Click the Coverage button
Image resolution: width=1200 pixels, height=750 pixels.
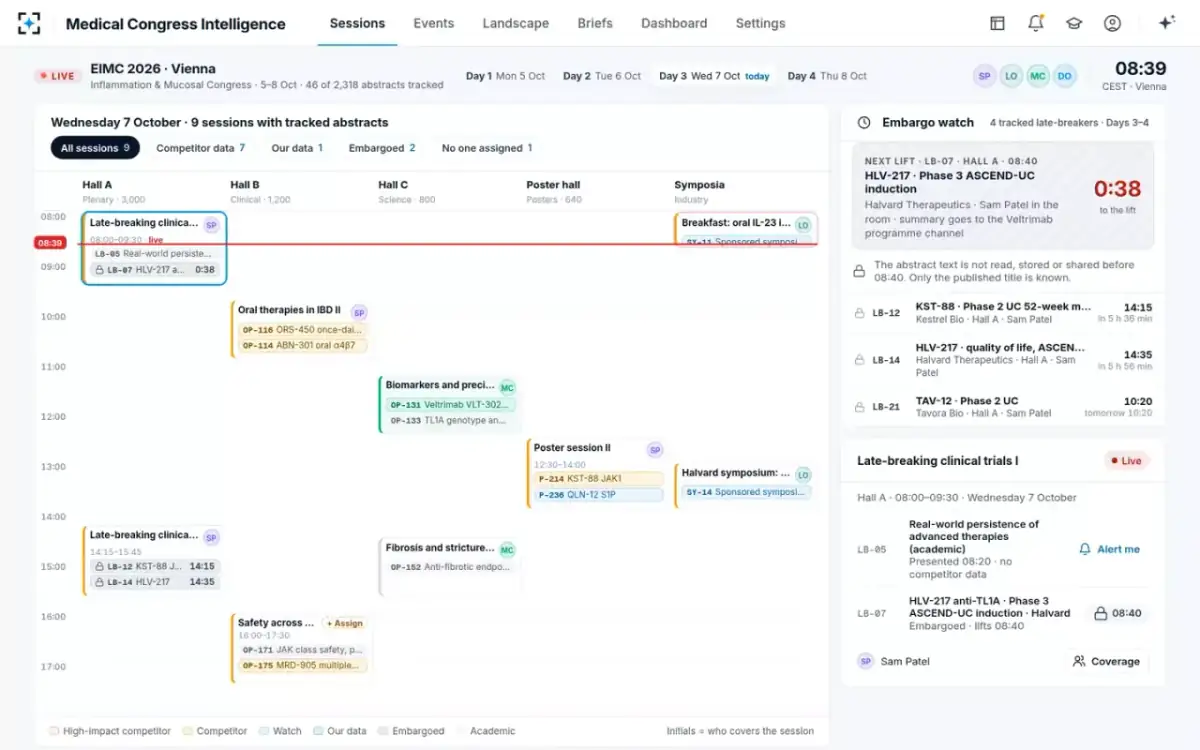1106,661
